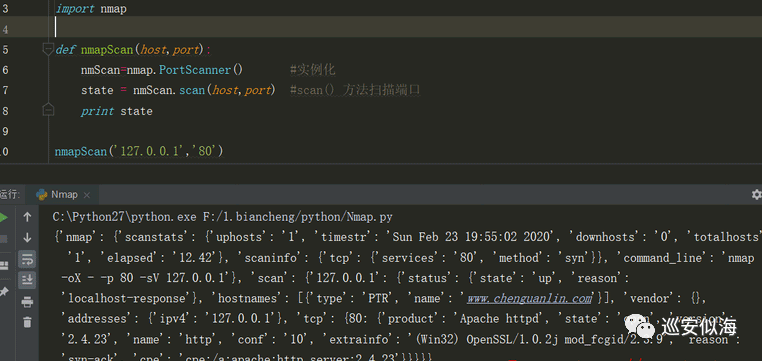Open the www.chenguanlin.com link in console
Screen dimensions: 762x361
pos(529,298)
